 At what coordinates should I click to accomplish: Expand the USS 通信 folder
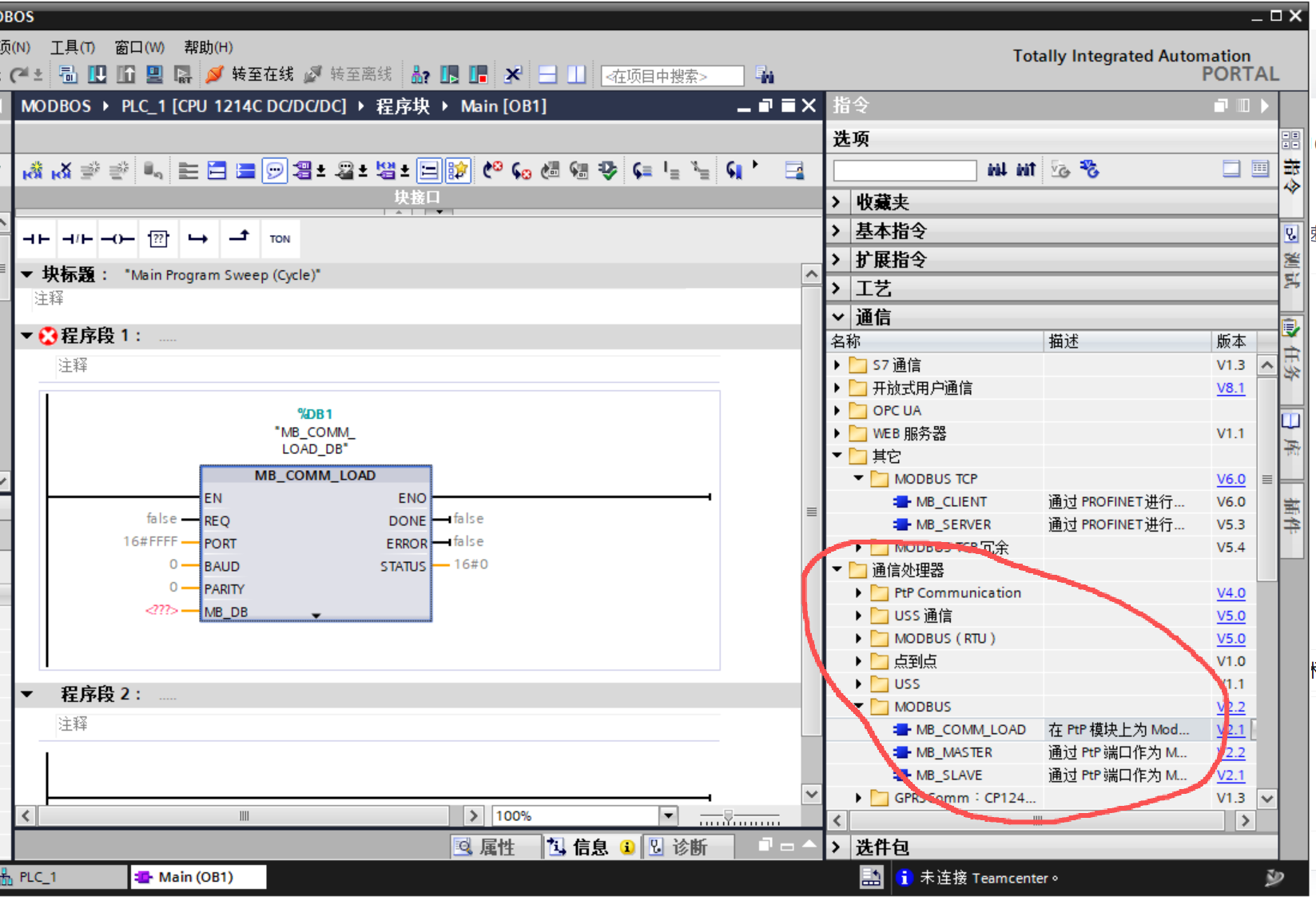(x=858, y=616)
